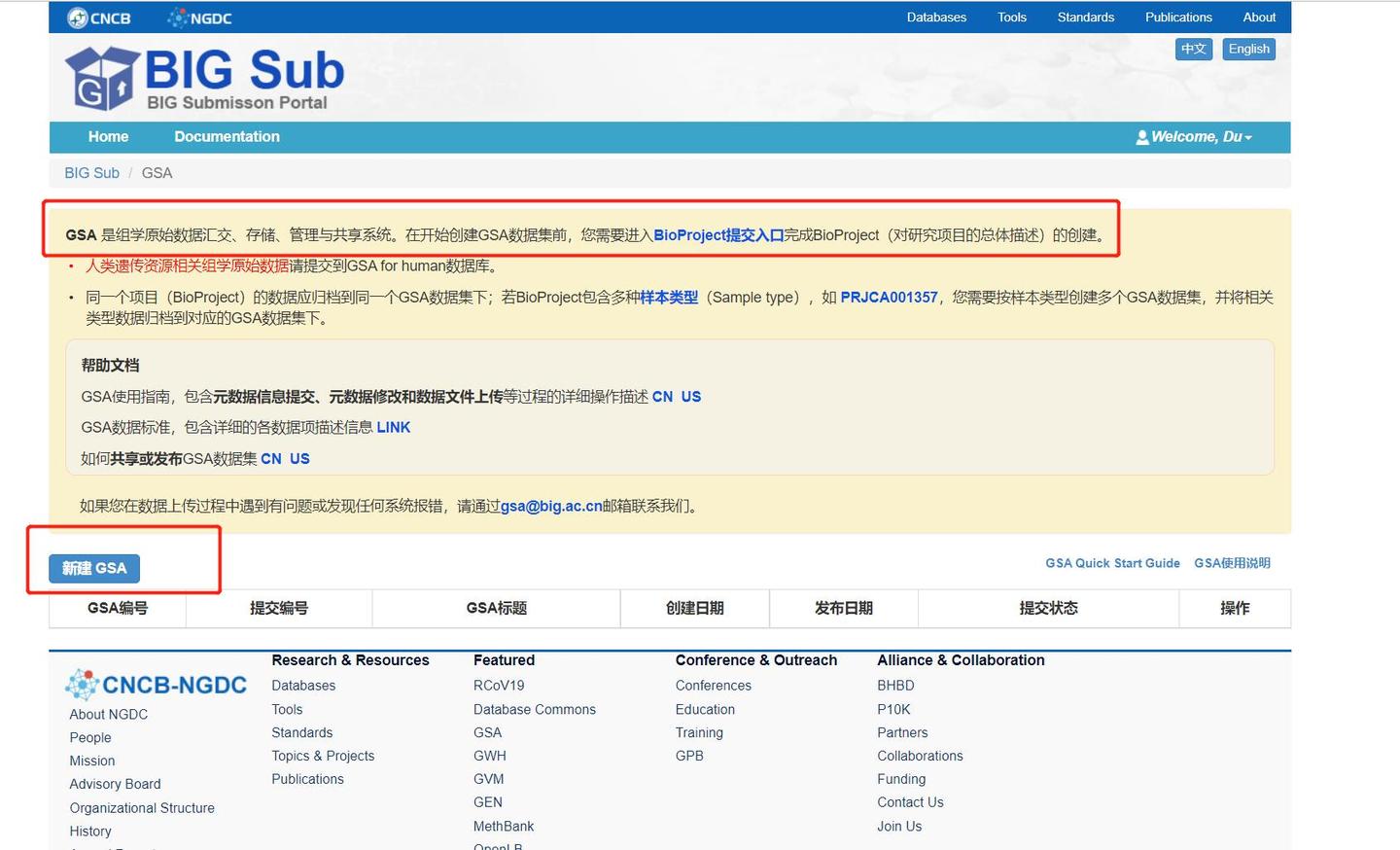Open the PRJCA001357 project link

[x=889, y=298]
